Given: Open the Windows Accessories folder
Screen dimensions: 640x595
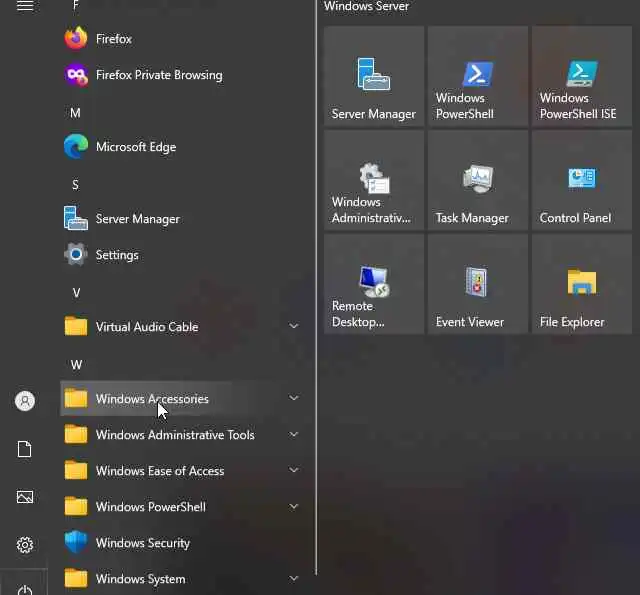Looking at the screenshot, I should (180, 399).
